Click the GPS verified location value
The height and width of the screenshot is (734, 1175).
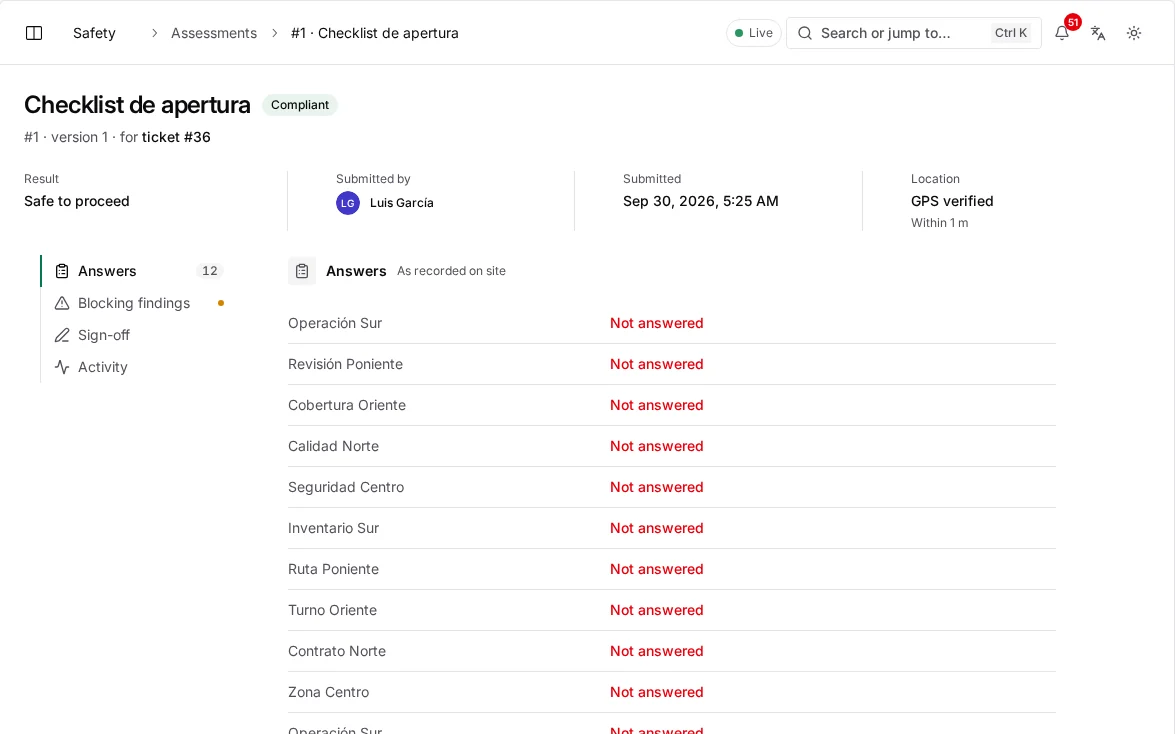coord(952,201)
